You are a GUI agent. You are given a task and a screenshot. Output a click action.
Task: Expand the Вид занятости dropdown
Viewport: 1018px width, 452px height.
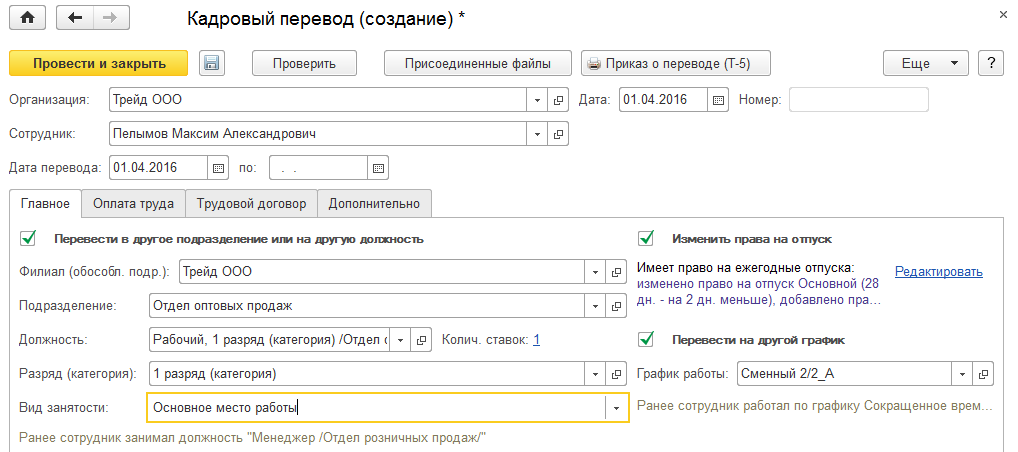click(x=616, y=407)
